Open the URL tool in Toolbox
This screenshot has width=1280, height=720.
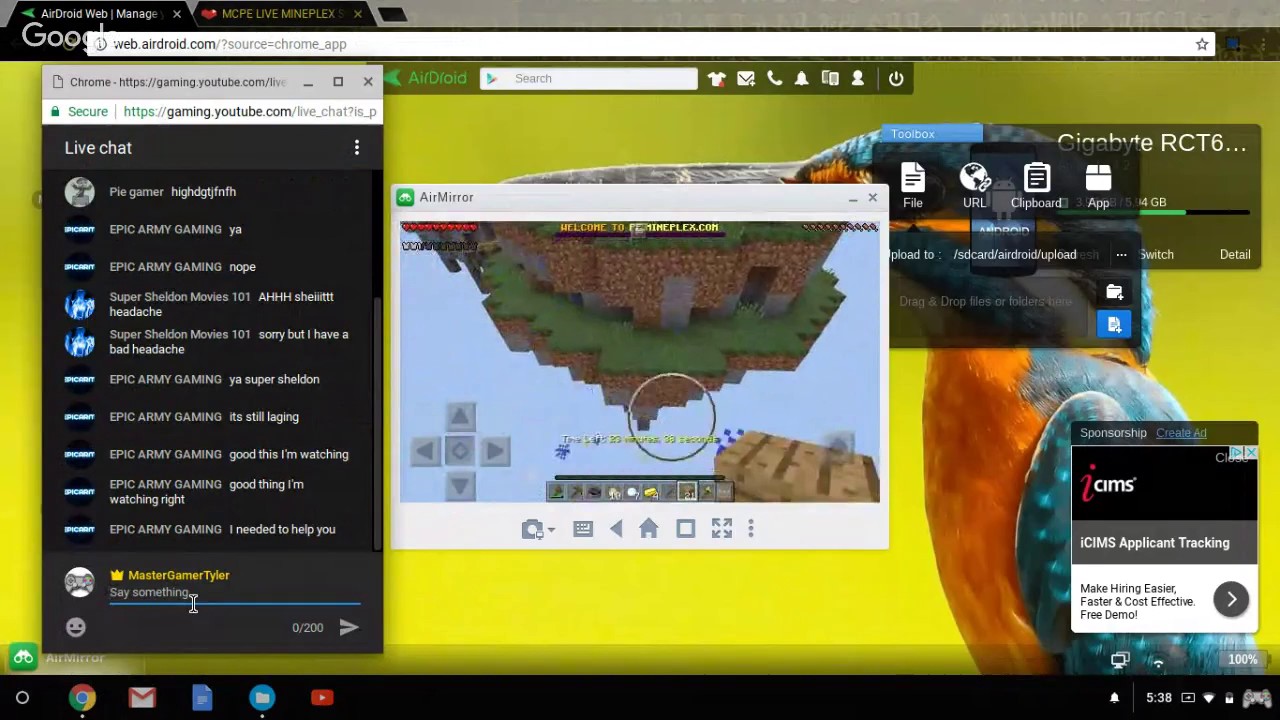click(974, 186)
